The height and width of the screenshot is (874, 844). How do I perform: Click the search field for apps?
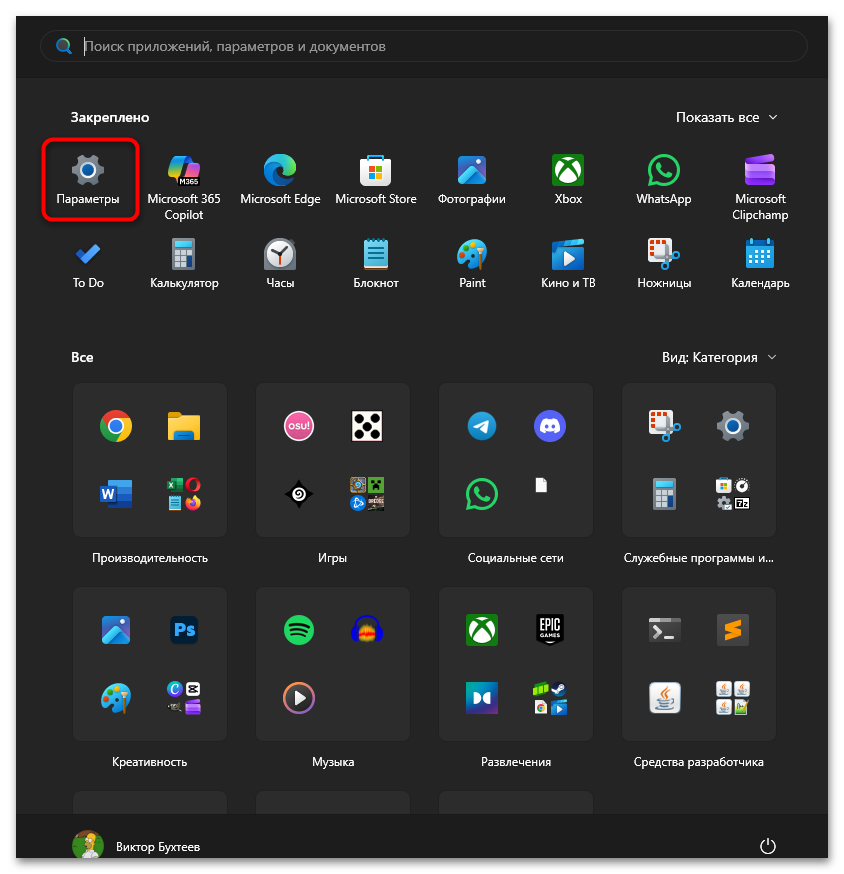[424, 46]
